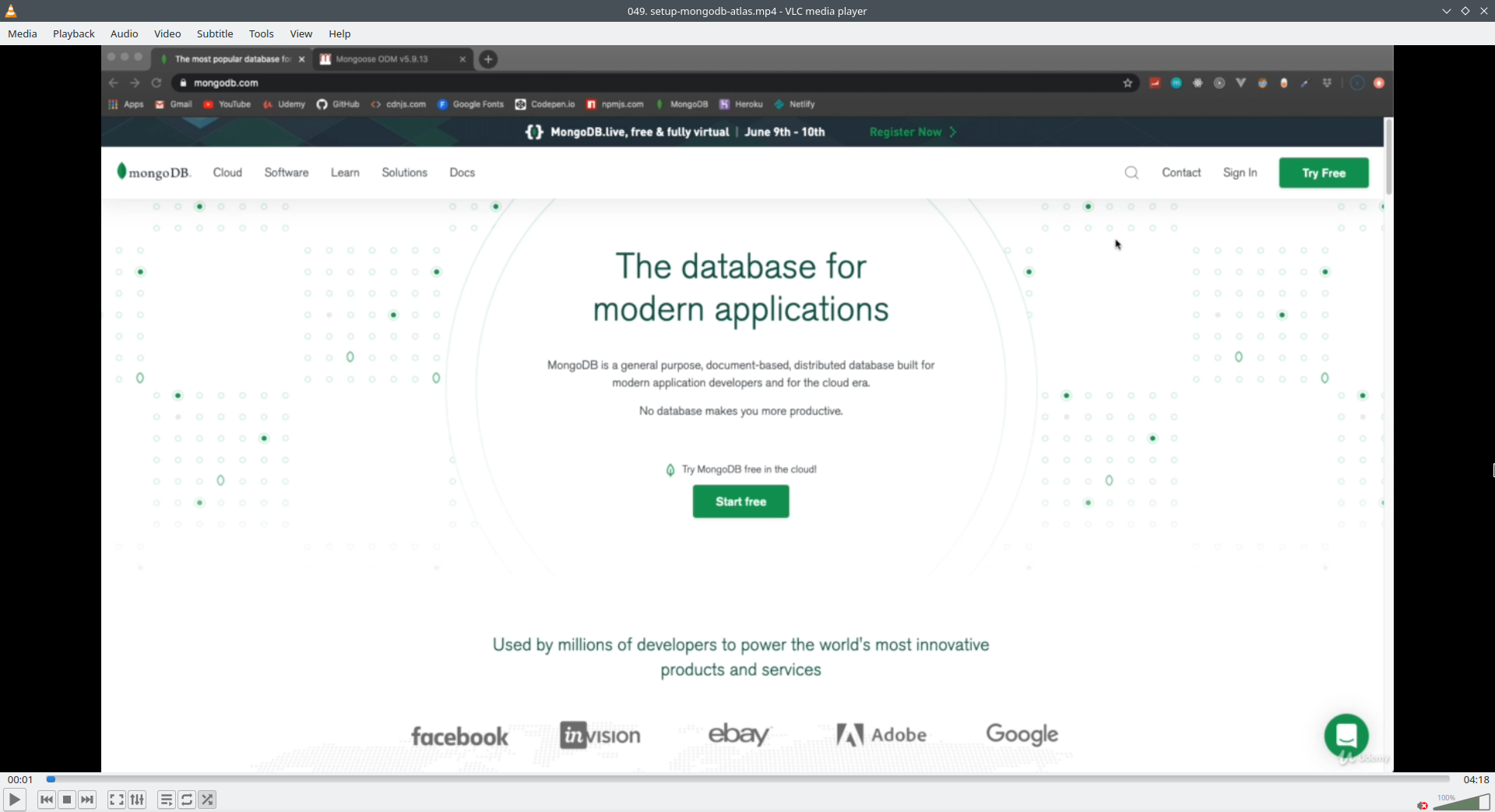The width and height of the screenshot is (1495, 812).
Task: Open the Tools menu
Action: 262,33
